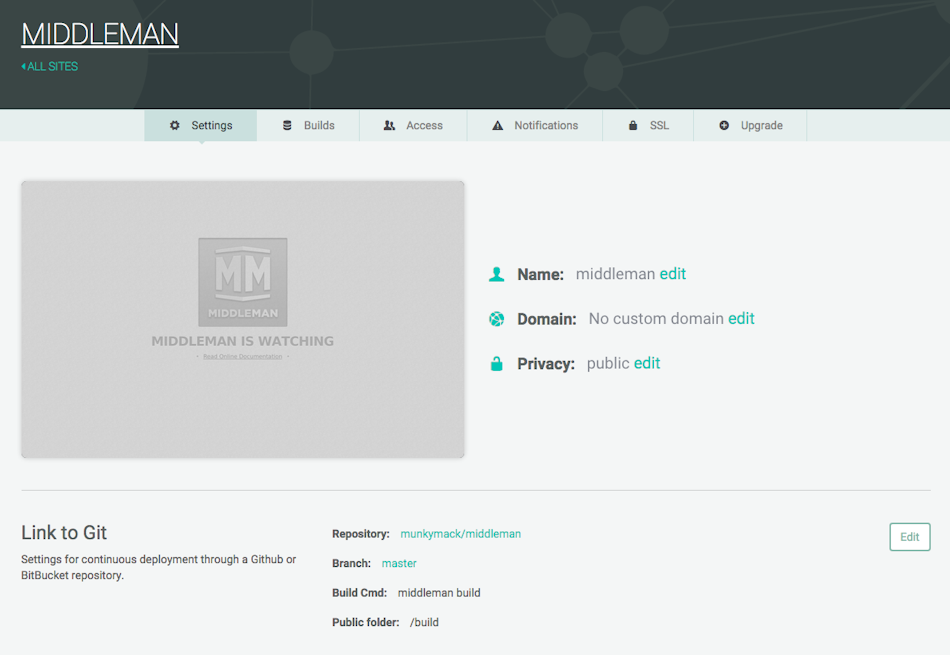The width and height of the screenshot is (950, 655).
Task: Click the gear icon on Settings tab
Action: [x=174, y=125]
